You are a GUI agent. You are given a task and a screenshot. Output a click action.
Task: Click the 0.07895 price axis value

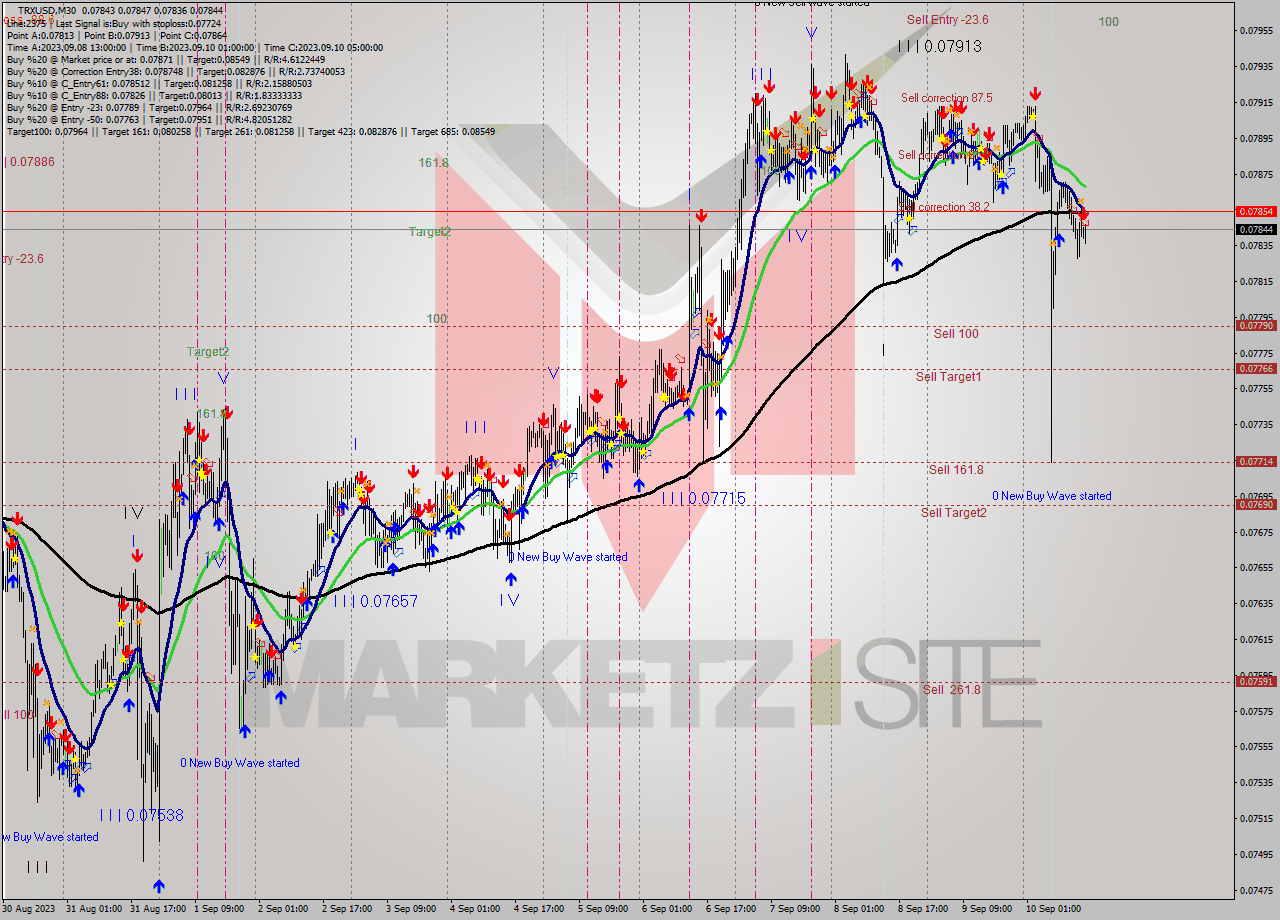pyautogui.click(x=1256, y=138)
